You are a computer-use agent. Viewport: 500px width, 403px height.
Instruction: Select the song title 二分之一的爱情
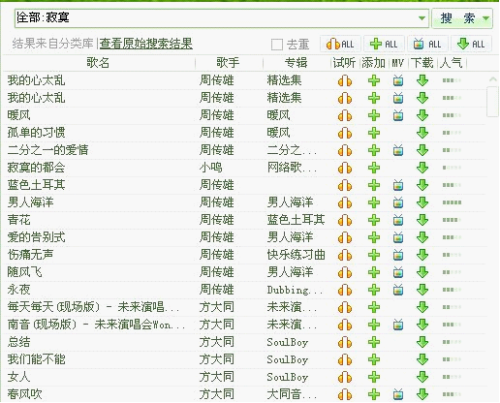[48, 150]
